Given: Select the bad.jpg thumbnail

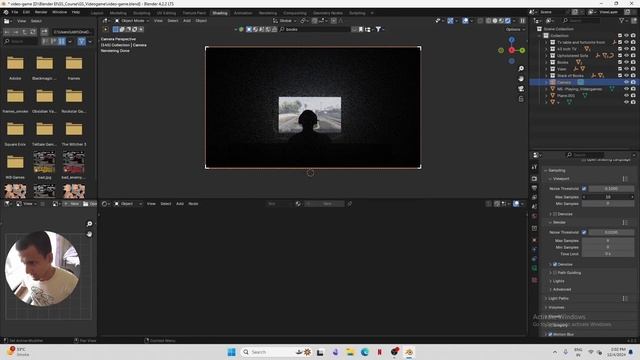Looking at the screenshot, I should pos(44,165).
